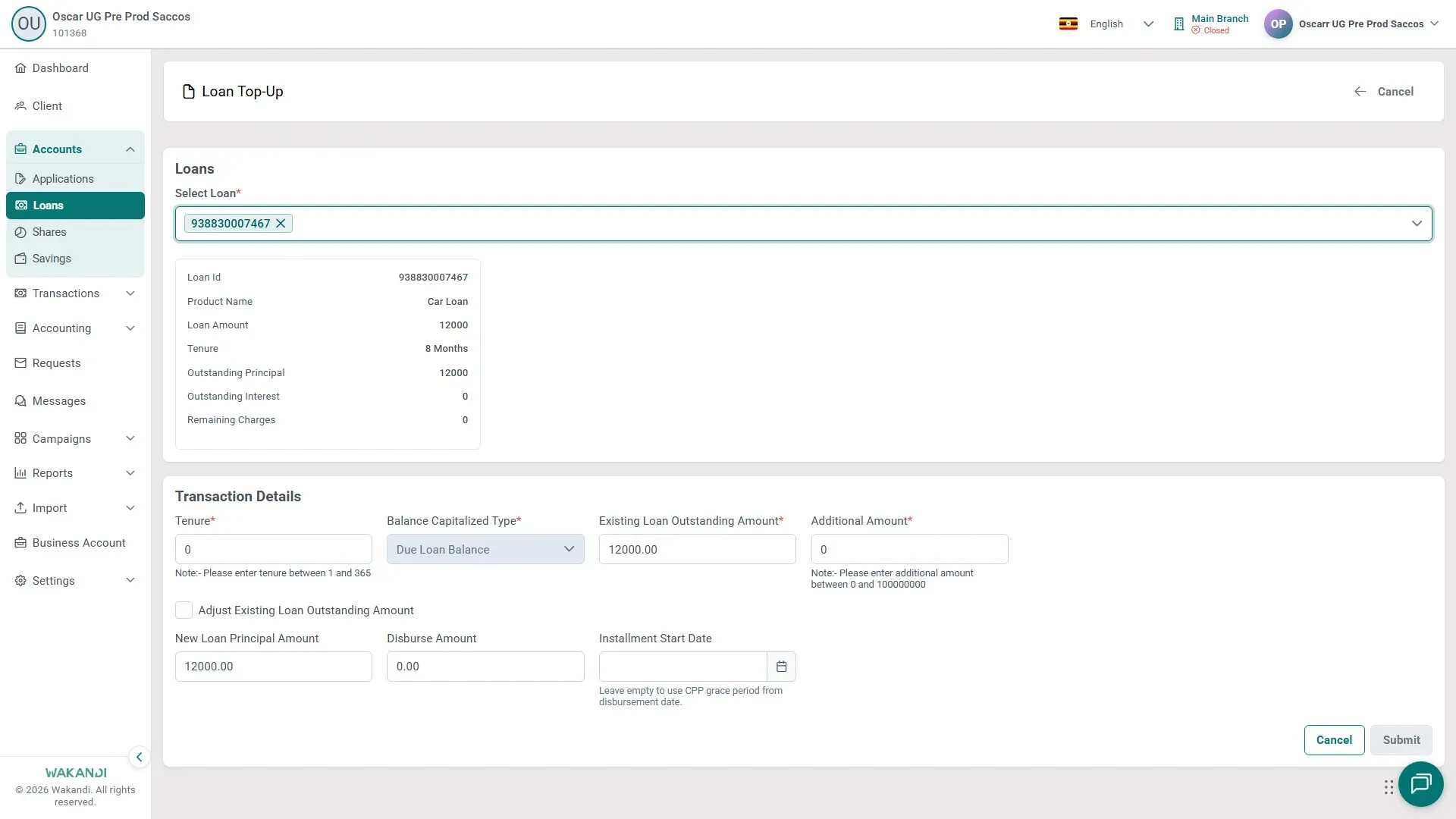Expand the Campaigns menu chevron
The height and width of the screenshot is (819, 1456).
(x=130, y=438)
